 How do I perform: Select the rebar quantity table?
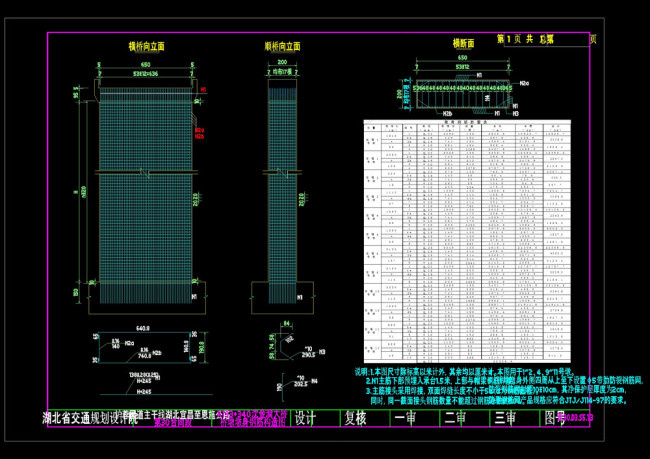point(467,241)
